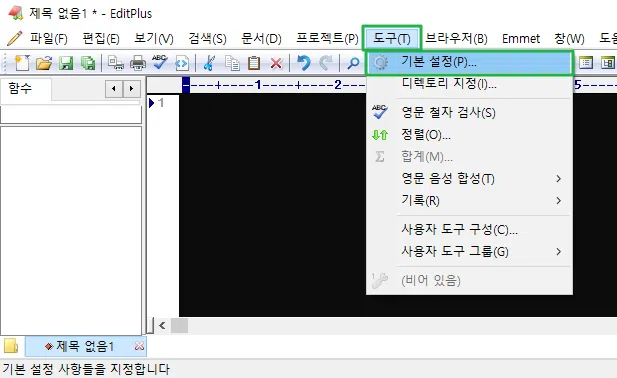
Task: Open the 브라우저(B) menu
Action: tap(456, 39)
